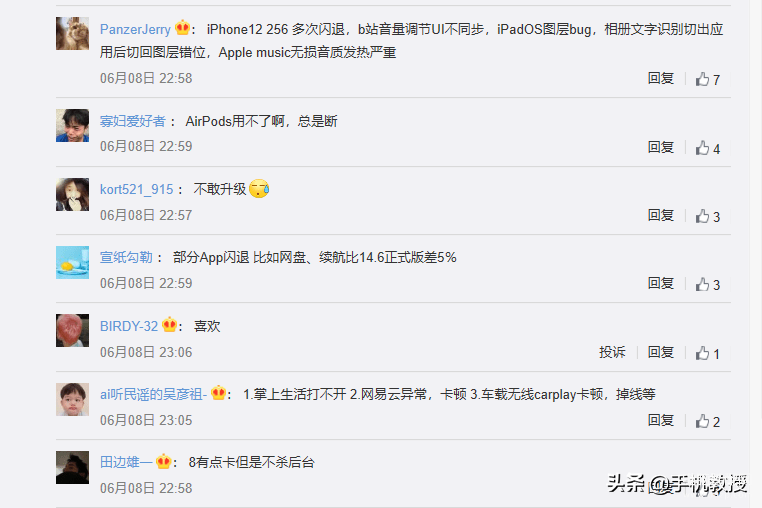Click the crown badge next to 田边雄一

click(x=164, y=460)
